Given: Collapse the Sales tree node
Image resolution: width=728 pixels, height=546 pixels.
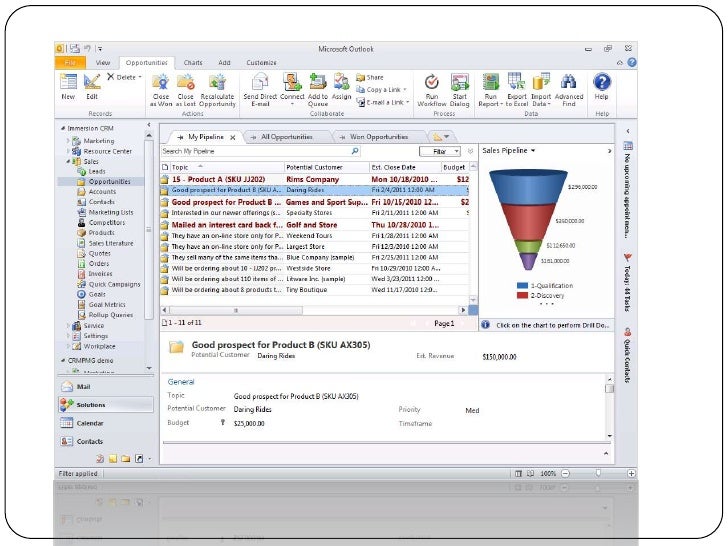Looking at the screenshot, I should (x=68, y=161).
